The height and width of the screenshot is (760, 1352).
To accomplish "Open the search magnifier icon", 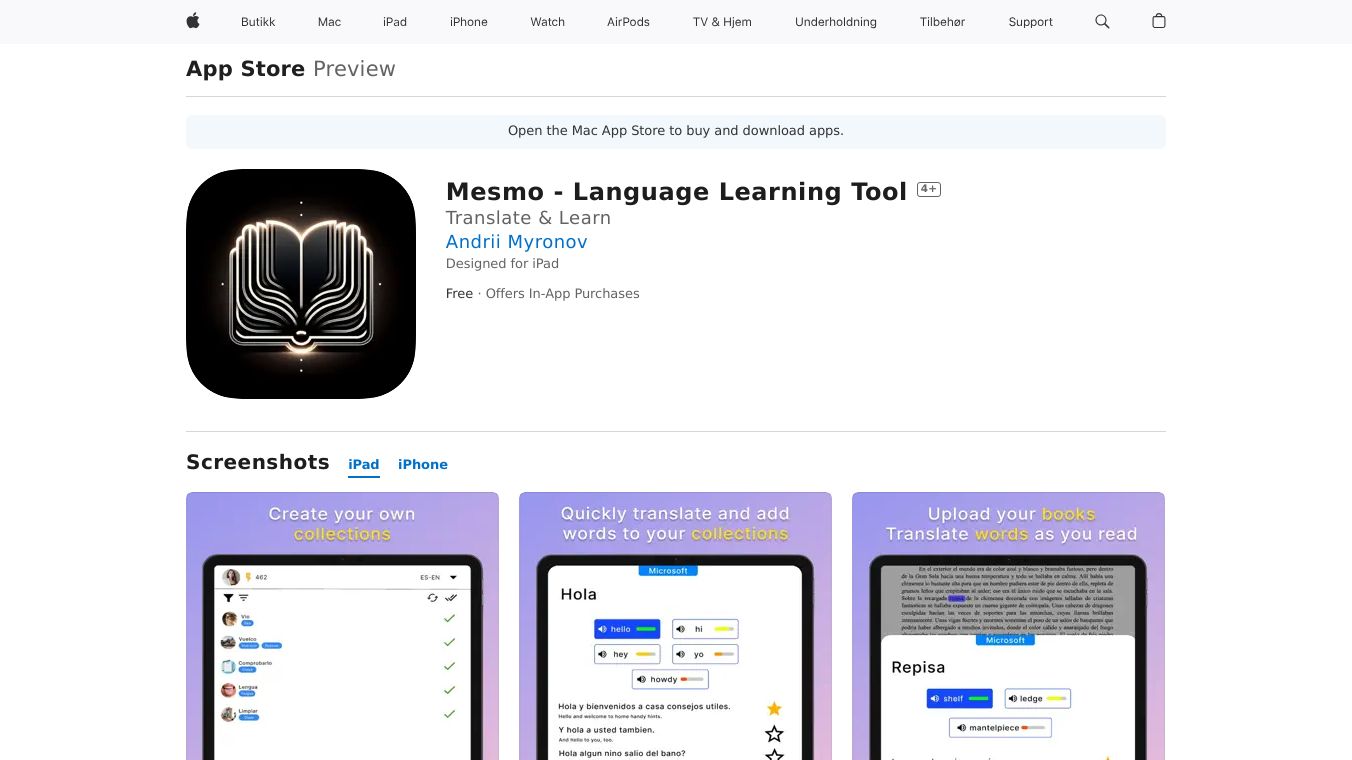I will point(1102,21).
